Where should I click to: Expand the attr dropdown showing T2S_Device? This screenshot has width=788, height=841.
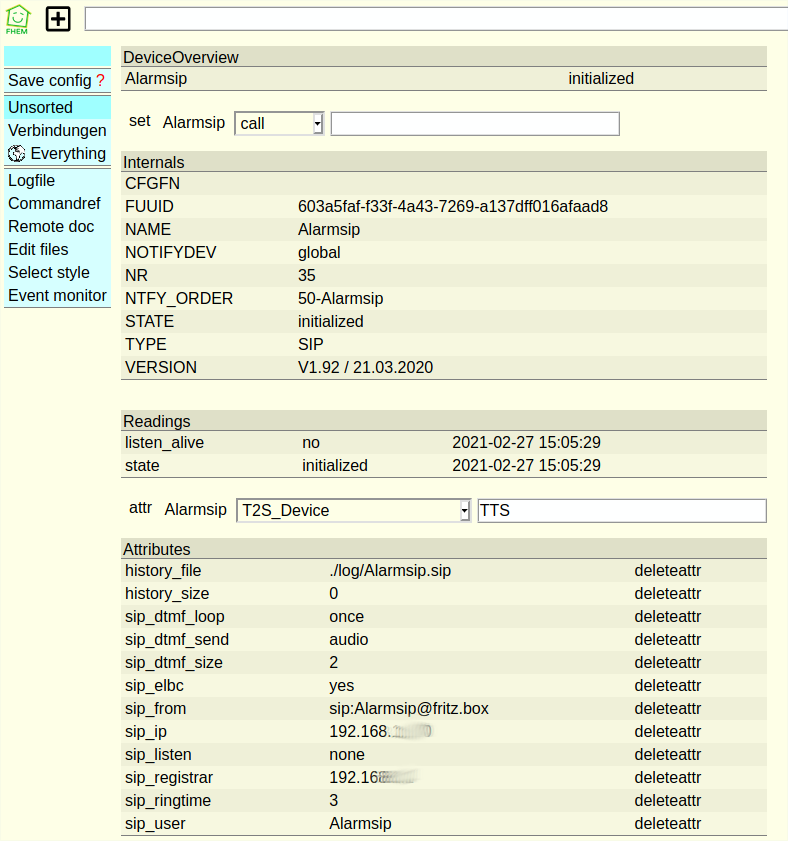[x=353, y=510]
